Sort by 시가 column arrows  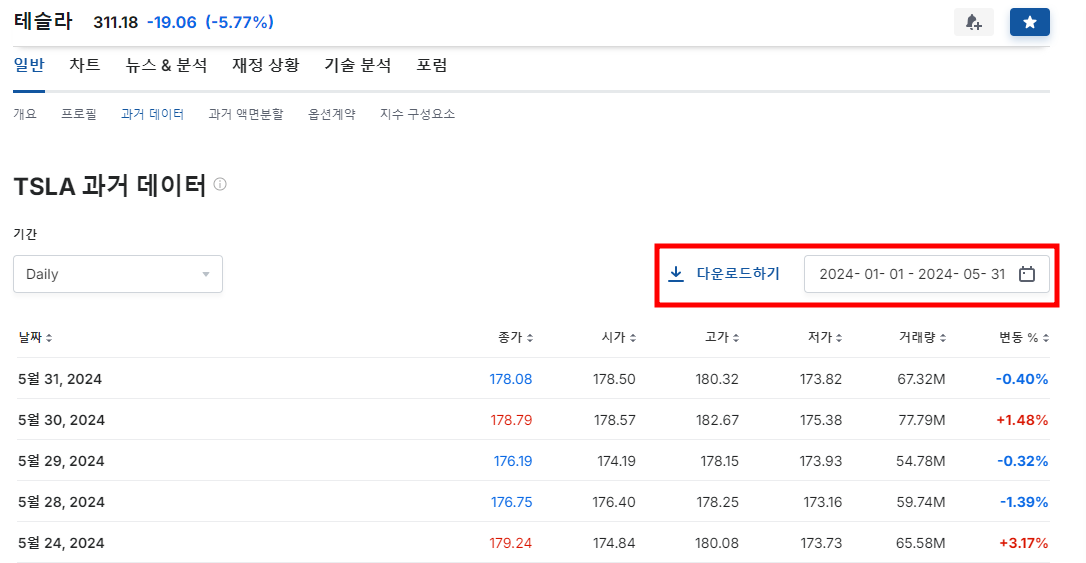tap(633, 338)
